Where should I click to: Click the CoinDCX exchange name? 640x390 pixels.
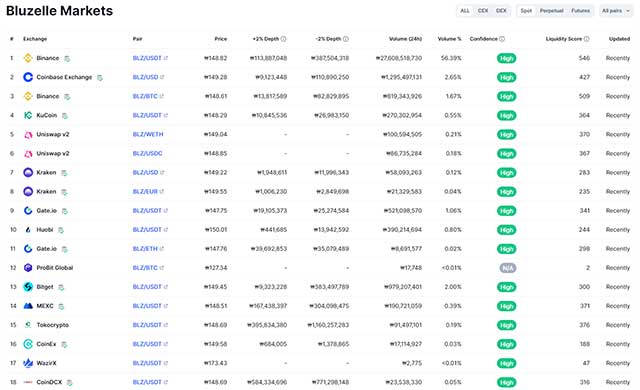[x=49, y=382]
